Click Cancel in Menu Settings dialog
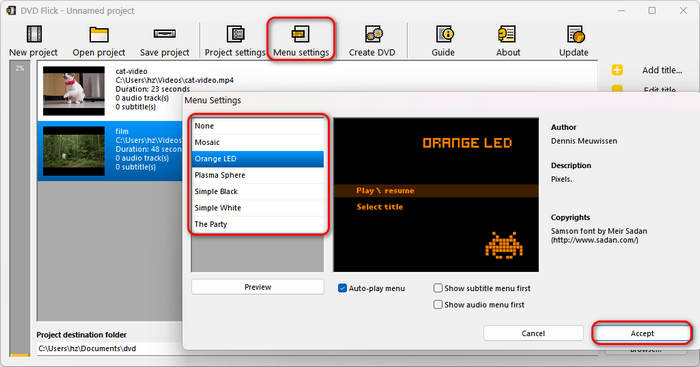Screen dimensions: 700x367 533,333
